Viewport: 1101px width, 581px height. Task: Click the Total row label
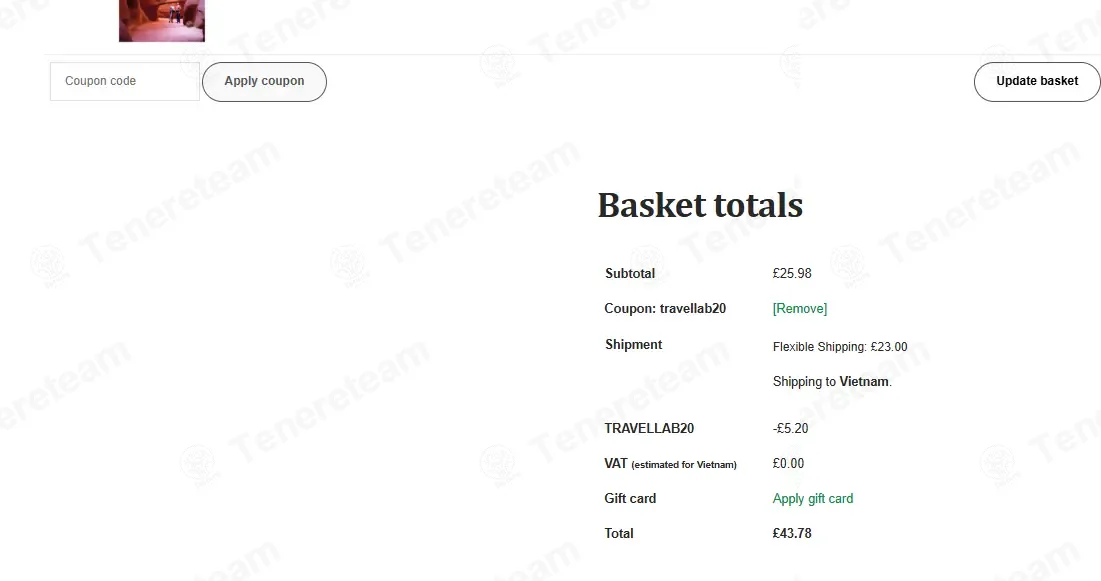point(619,533)
